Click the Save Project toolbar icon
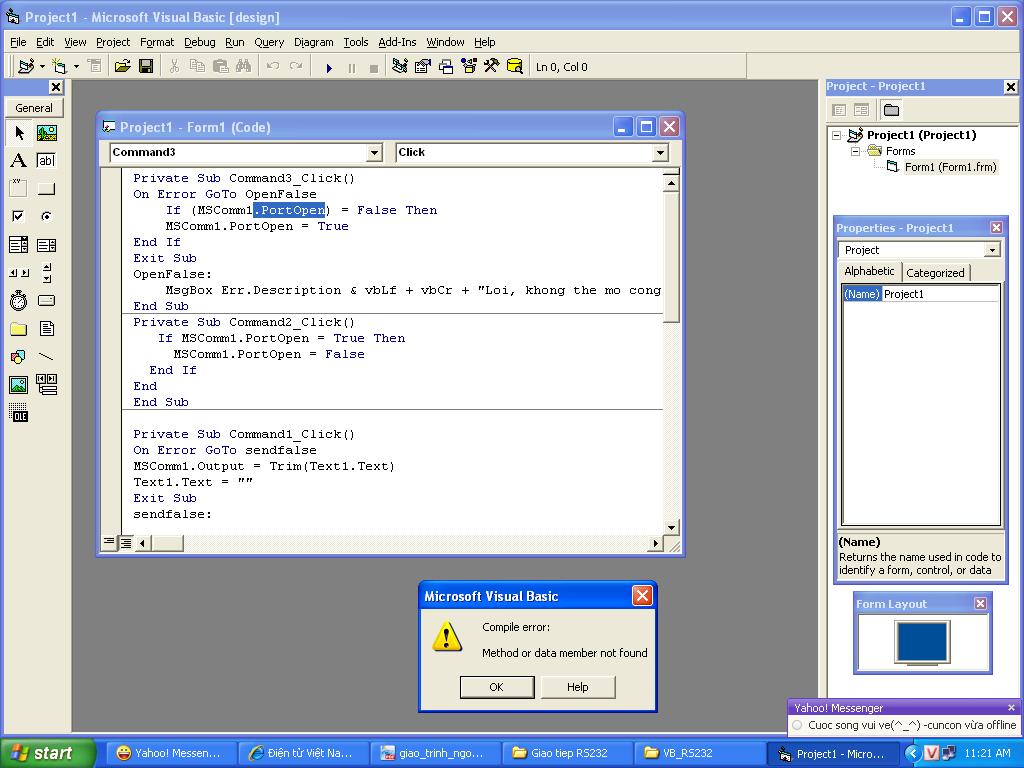1024x768 pixels. [146, 67]
